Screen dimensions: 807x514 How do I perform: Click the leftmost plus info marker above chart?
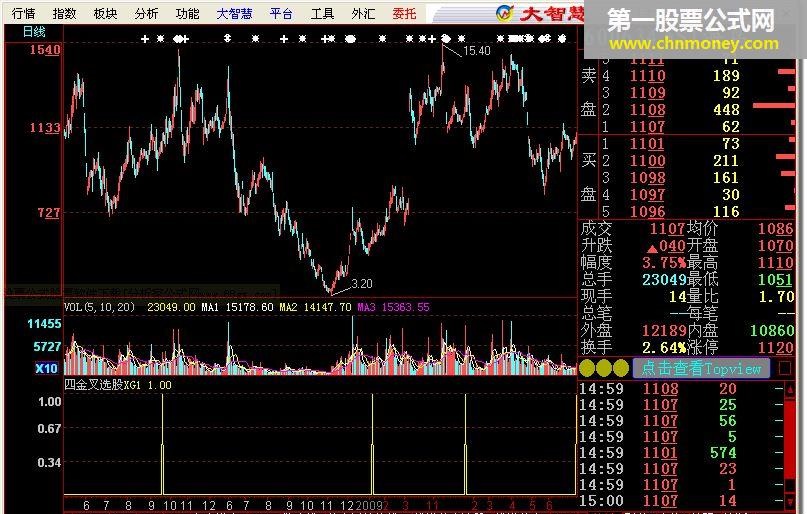click(145, 39)
